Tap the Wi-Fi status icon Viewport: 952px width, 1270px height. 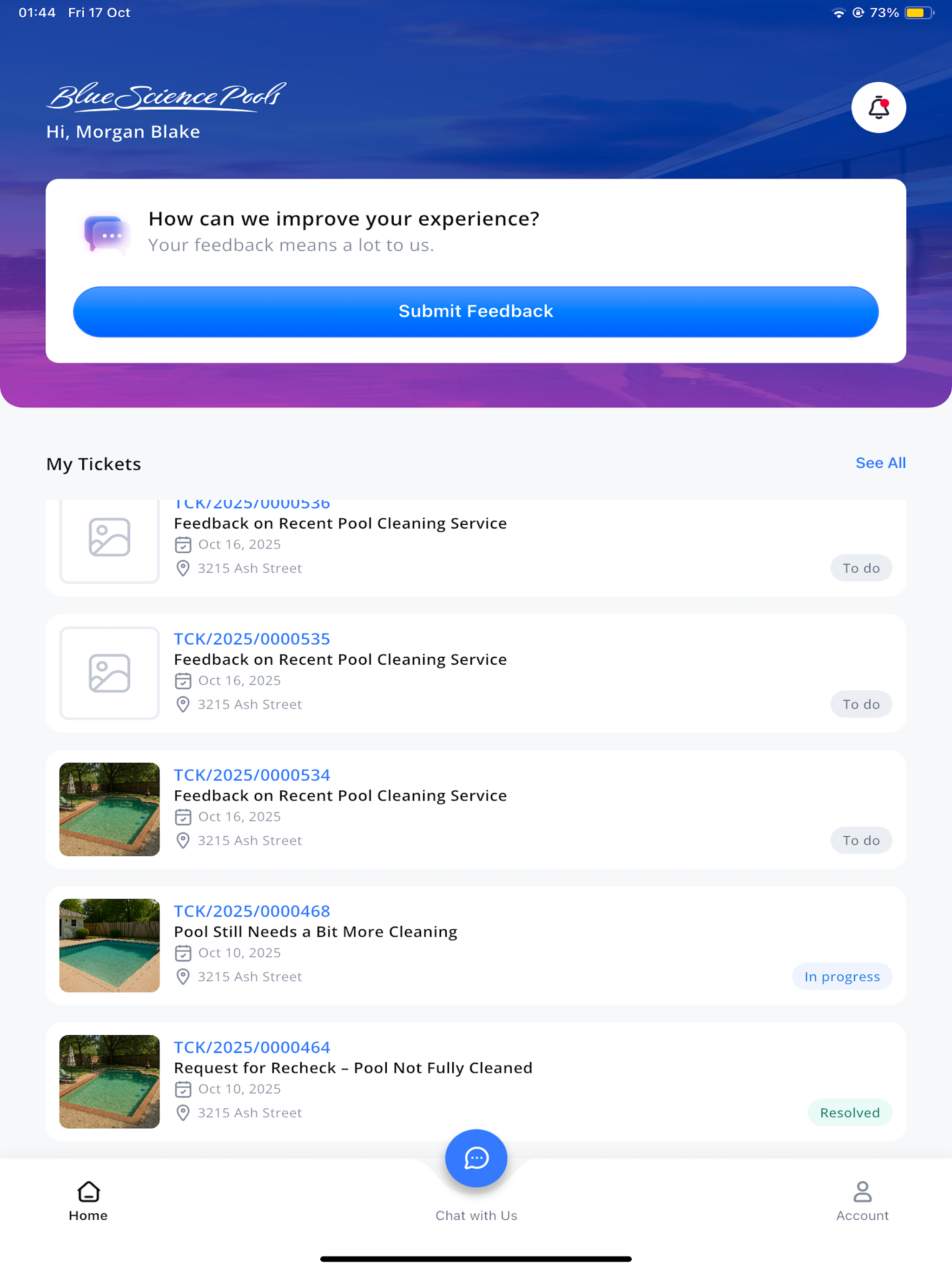click(838, 13)
